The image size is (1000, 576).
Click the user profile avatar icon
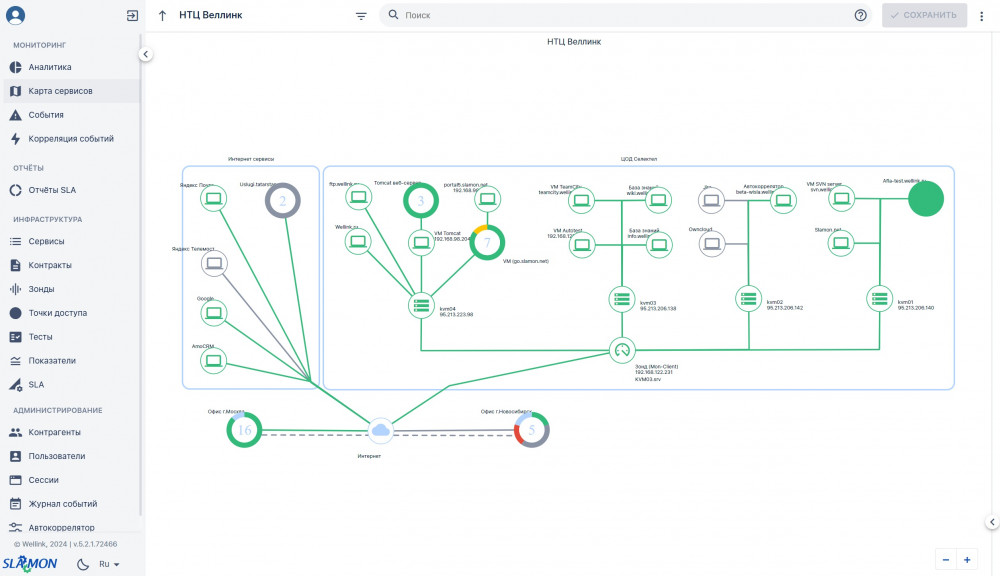[15, 15]
